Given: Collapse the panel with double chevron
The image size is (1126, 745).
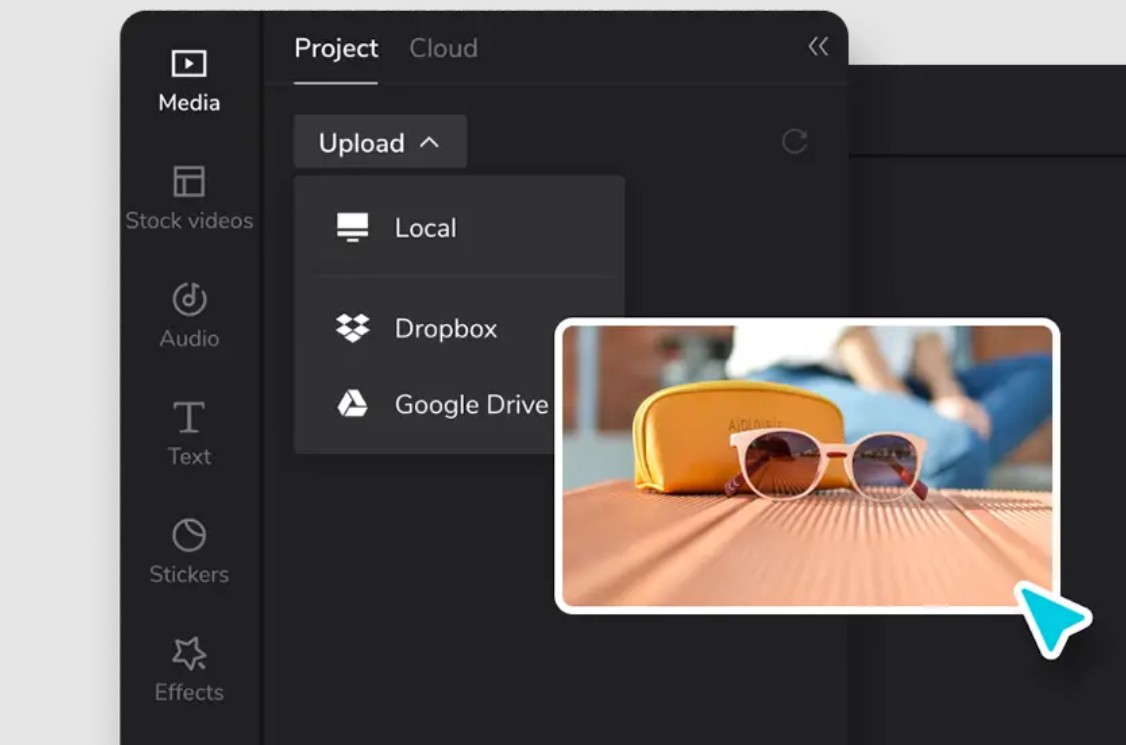Looking at the screenshot, I should pos(818,47).
